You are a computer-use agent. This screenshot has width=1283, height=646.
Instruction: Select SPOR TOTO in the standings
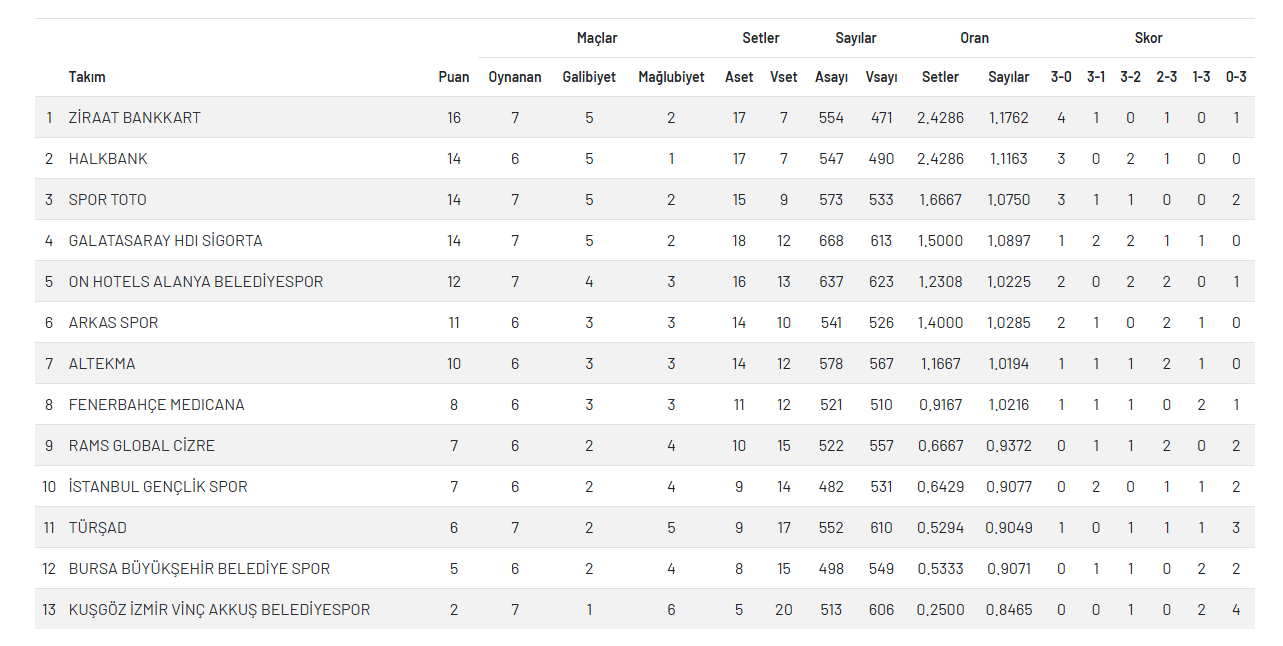[x=107, y=200]
